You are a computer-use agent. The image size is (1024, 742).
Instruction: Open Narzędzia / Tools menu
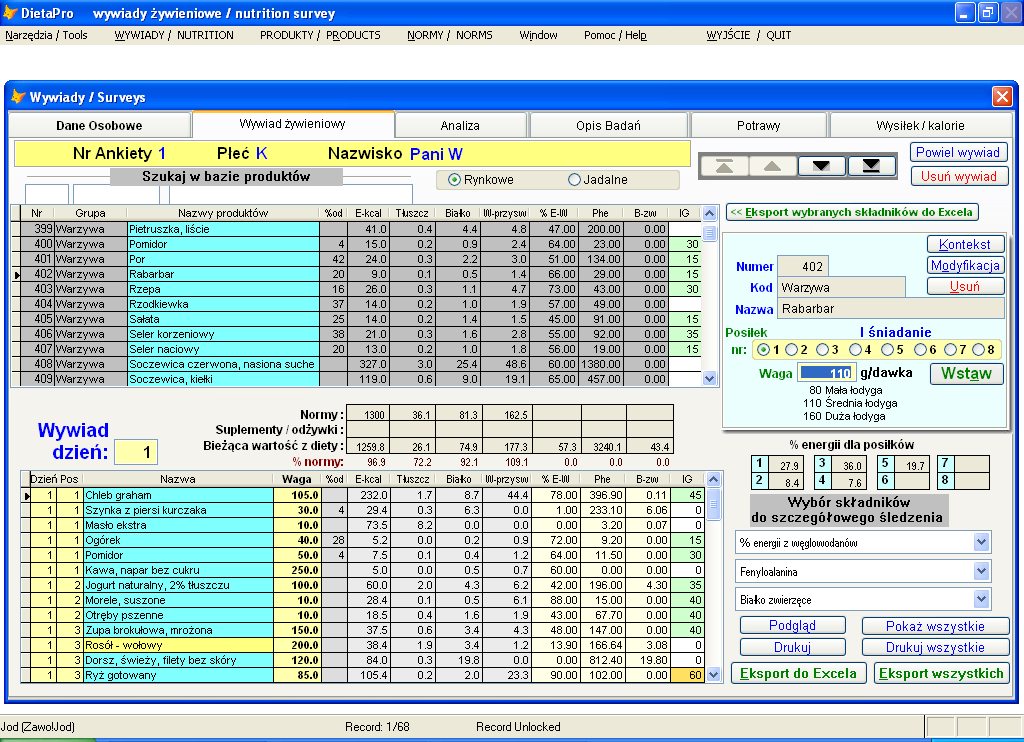coord(46,35)
